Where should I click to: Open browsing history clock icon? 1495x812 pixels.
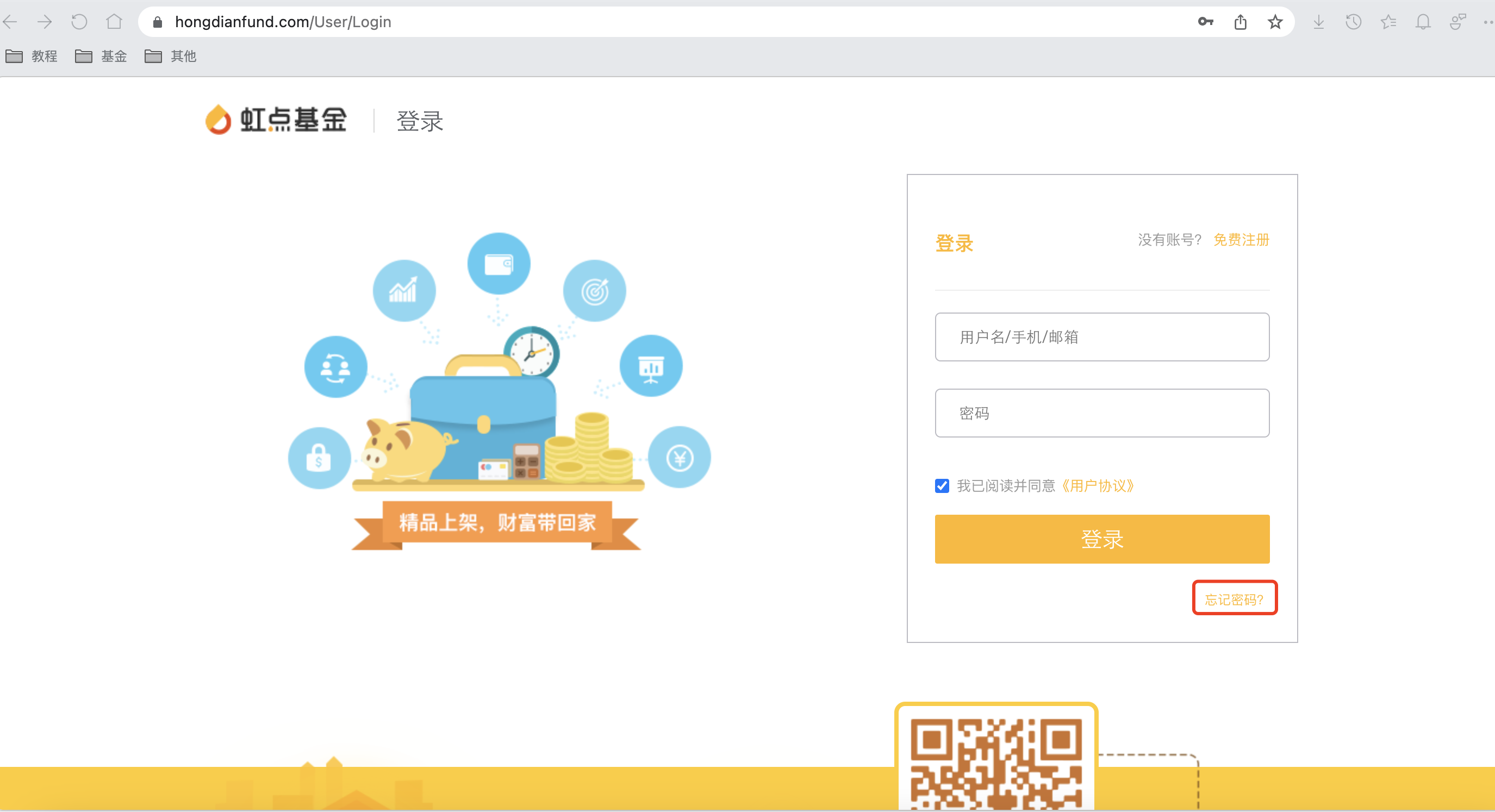[1354, 22]
